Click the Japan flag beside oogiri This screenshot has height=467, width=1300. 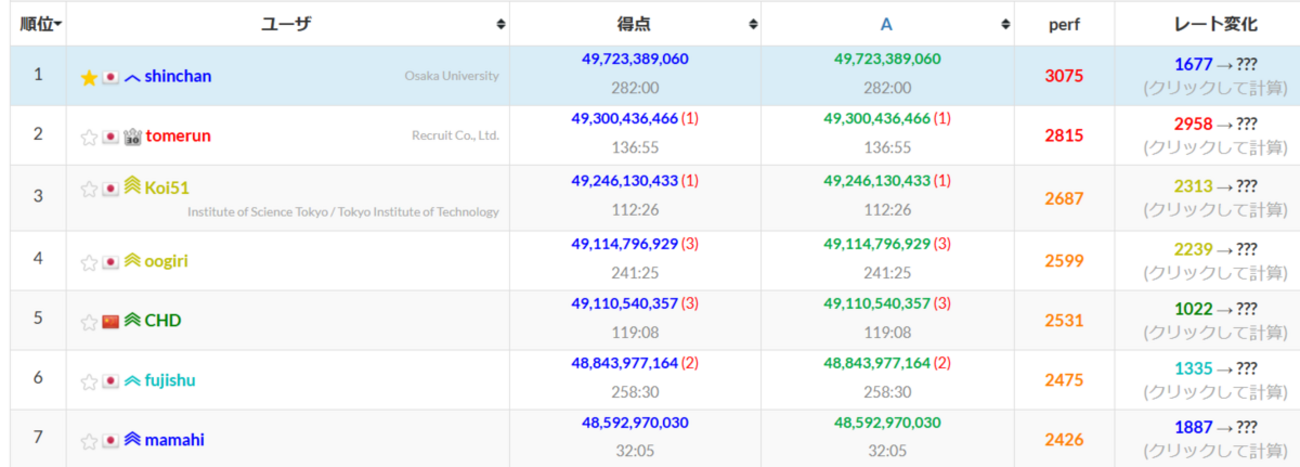pos(111,262)
